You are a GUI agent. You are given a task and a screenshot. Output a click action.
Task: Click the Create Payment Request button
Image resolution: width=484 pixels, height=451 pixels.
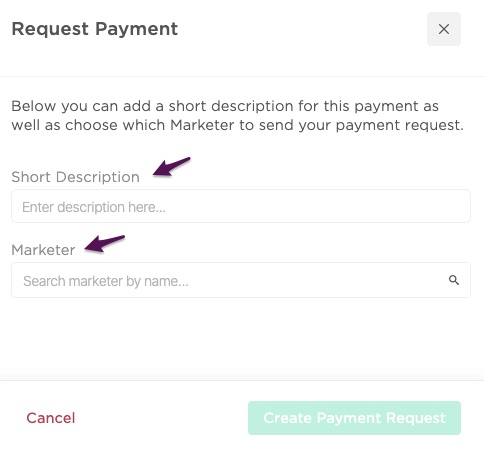click(354, 418)
